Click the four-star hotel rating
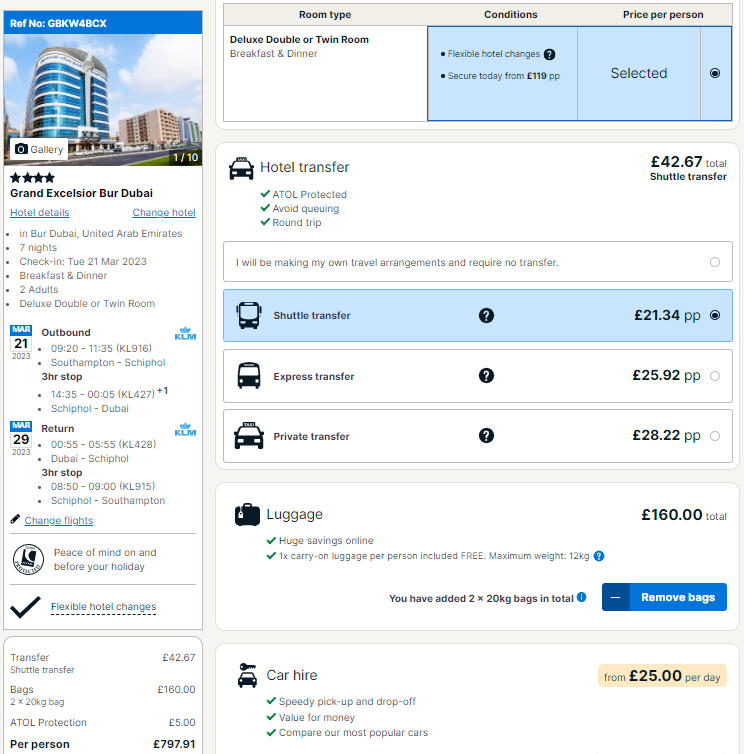 pos(33,178)
